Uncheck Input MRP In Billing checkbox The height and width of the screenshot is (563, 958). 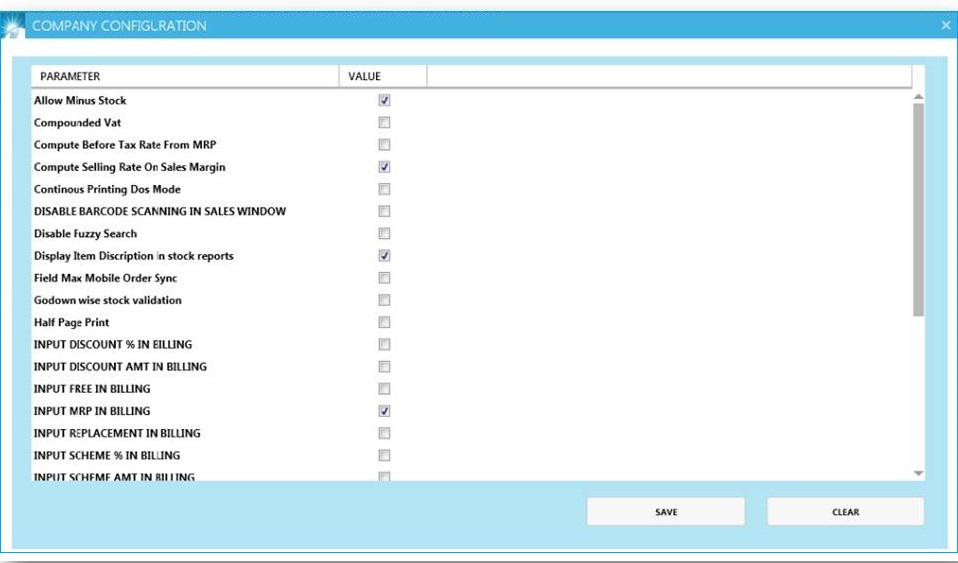[384, 411]
